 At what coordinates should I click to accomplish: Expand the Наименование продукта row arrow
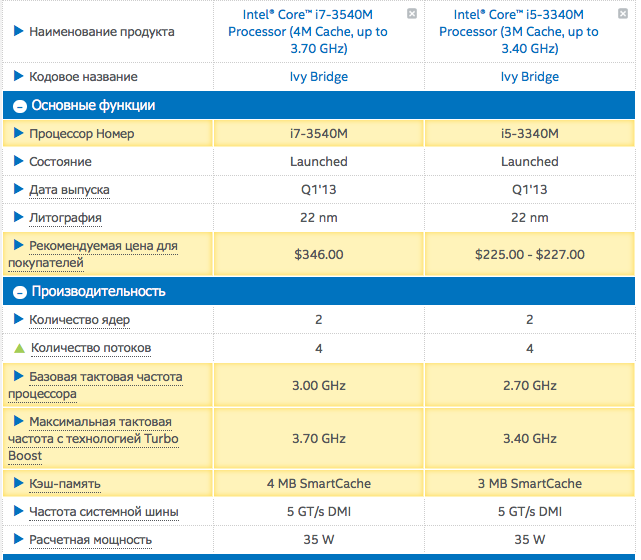(x=18, y=31)
